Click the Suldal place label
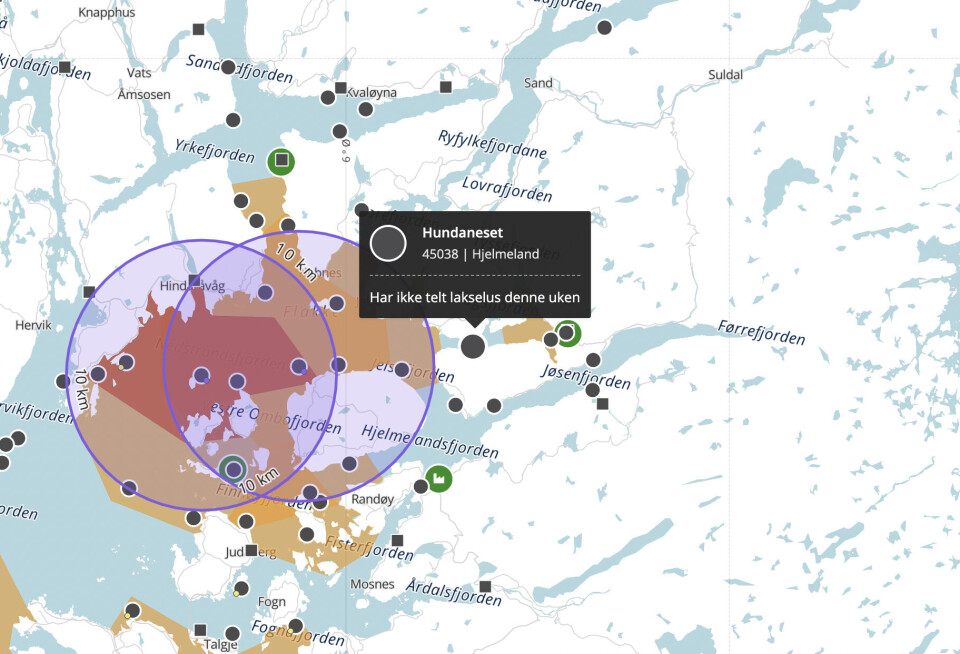 [x=725, y=75]
